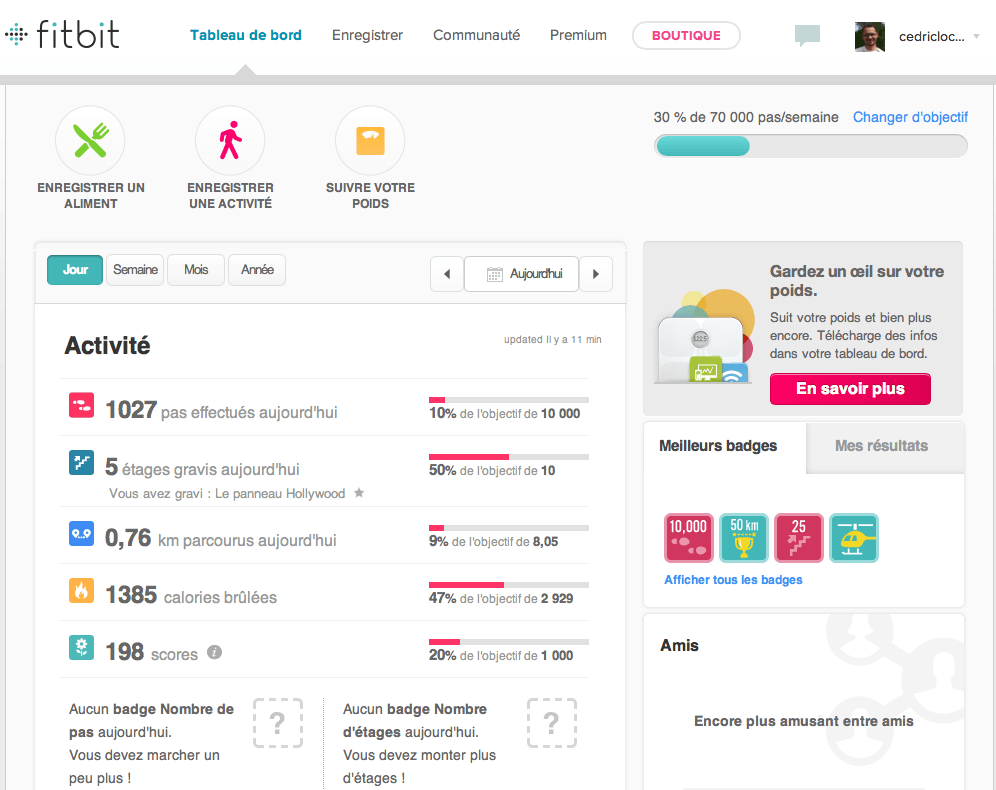This screenshot has height=790, width=996.
Task: Click the daily steps 10% progress bar
Action: tap(509, 400)
